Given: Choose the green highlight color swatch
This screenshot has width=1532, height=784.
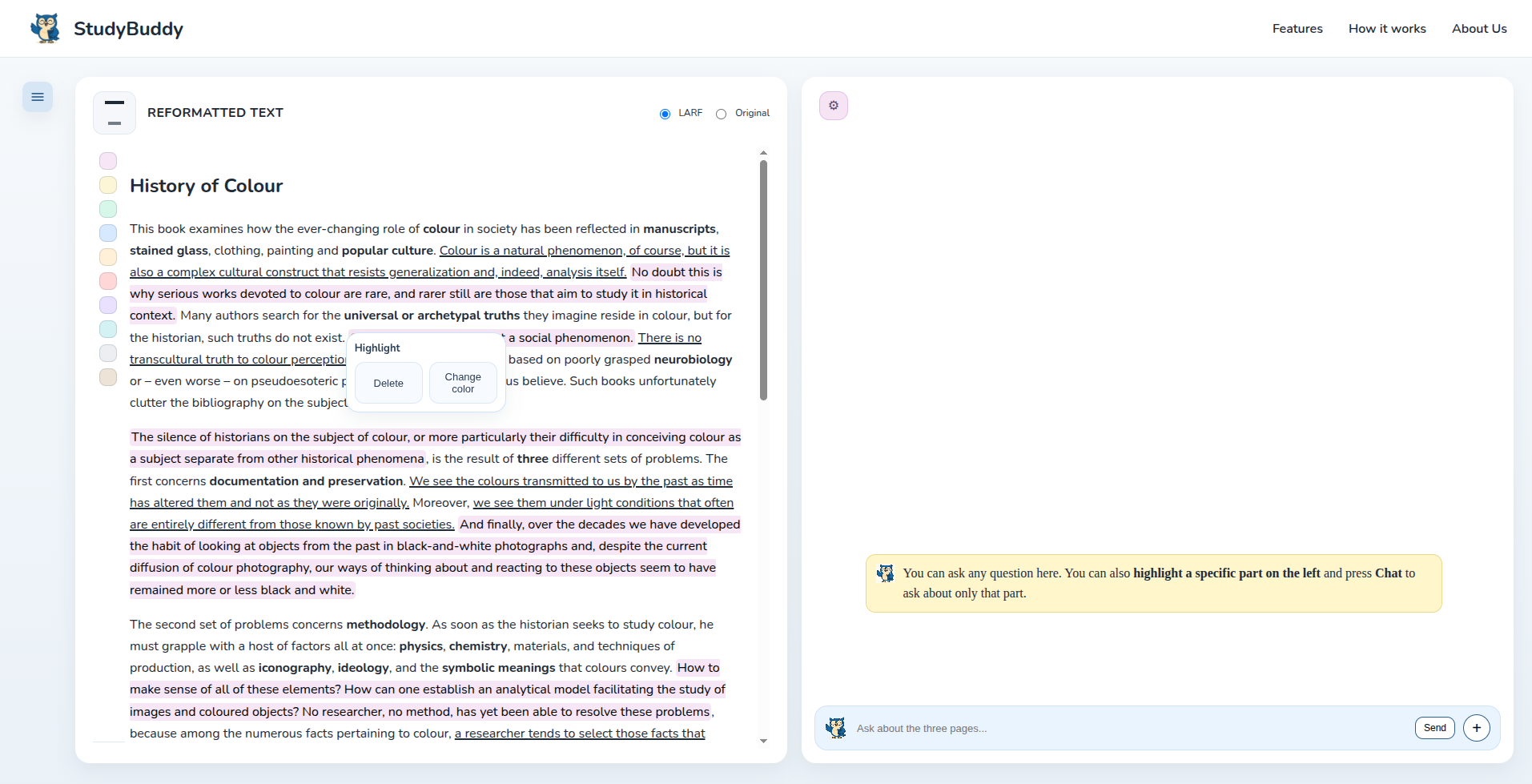Looking at the screenshot, I should click(x=108, y=209).
